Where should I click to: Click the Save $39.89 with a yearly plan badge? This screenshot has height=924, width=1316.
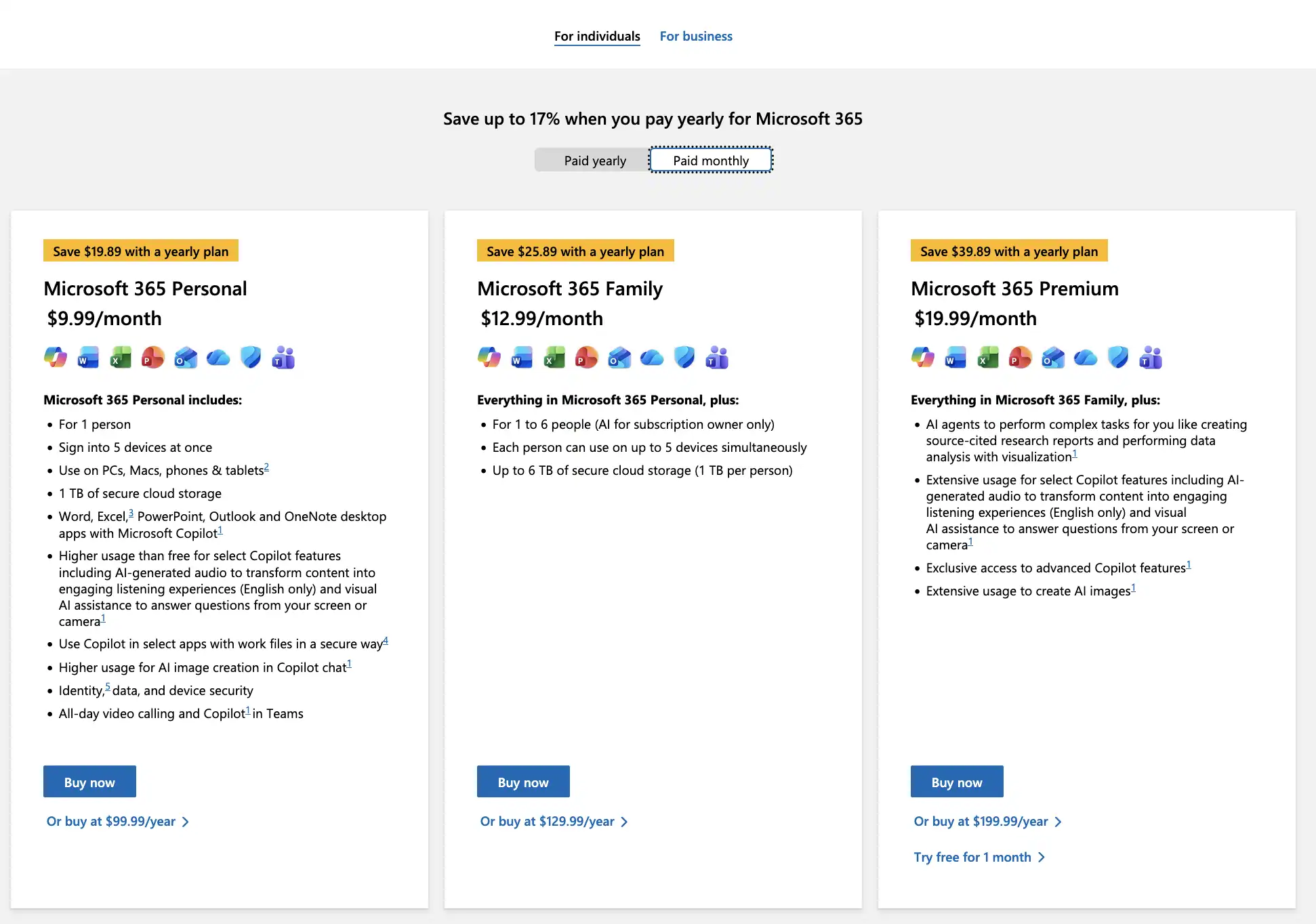click(x=1009, y=251)
